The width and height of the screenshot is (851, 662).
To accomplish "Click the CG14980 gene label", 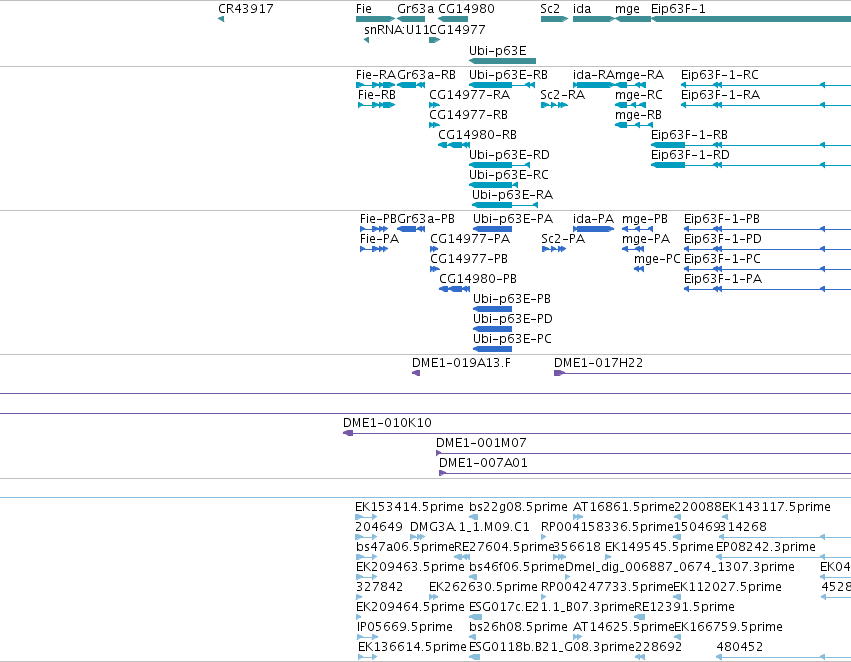I will click(x=466, y=9).
